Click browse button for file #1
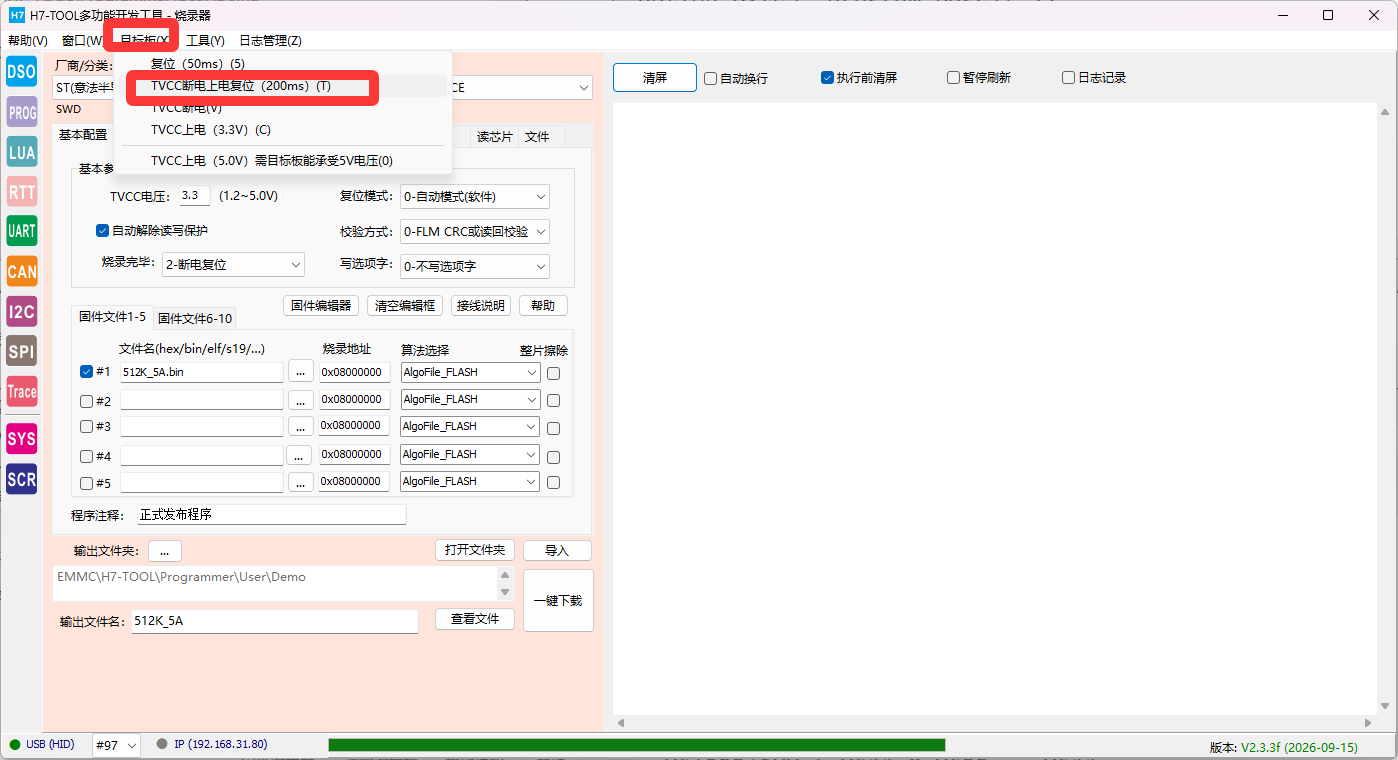The width and height of the screenshot is (1398, 760). pyautogui.click(x=300, y=373)
